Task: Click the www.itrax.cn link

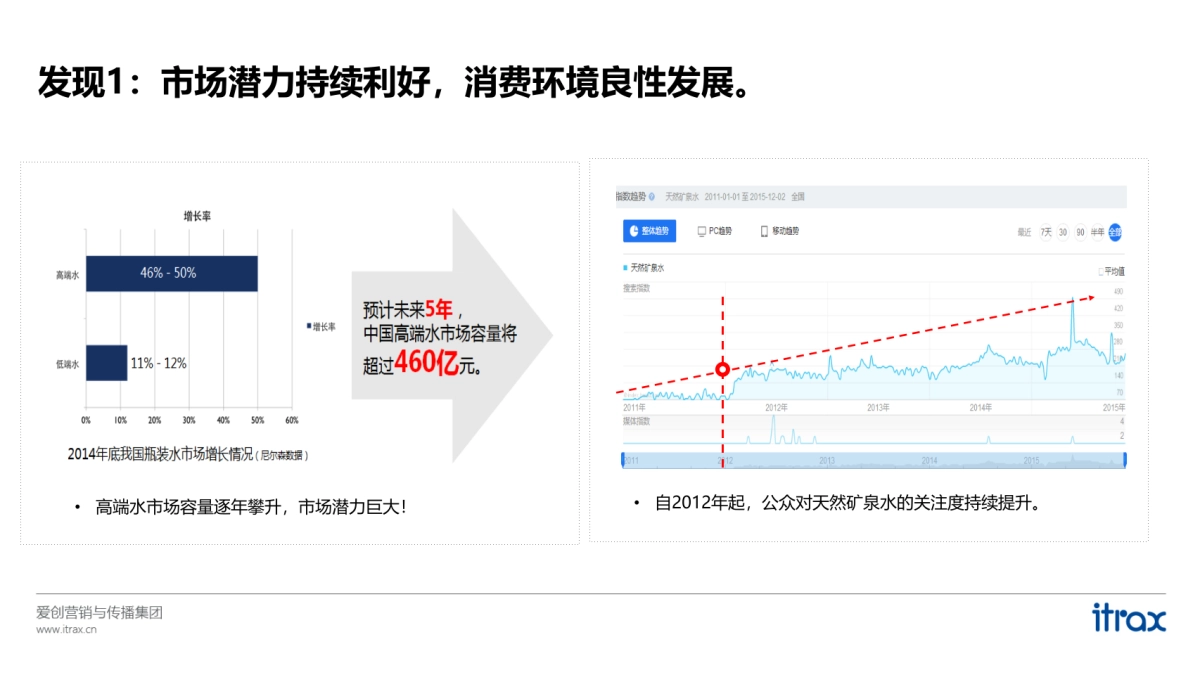Action: coord(66,630)
